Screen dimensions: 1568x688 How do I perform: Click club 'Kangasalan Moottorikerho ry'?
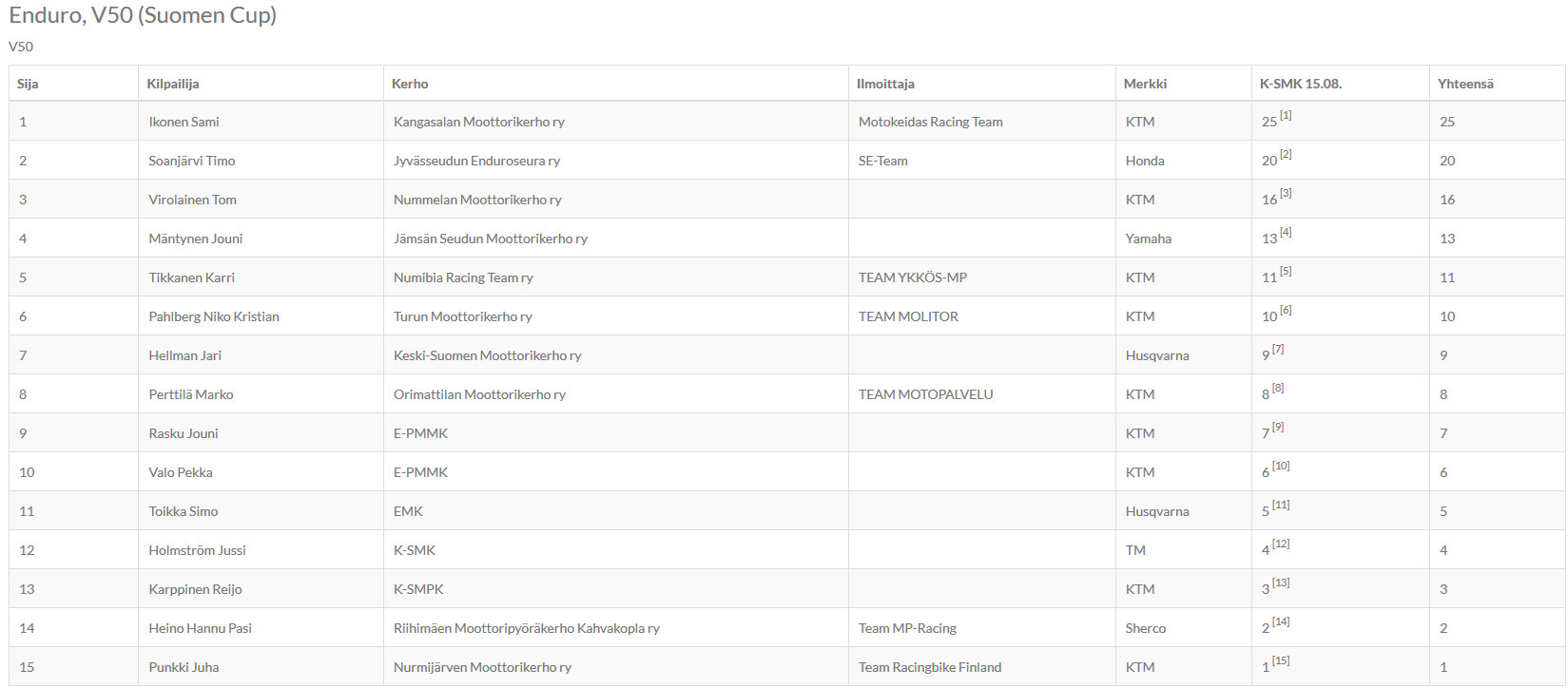click(479, 122)
